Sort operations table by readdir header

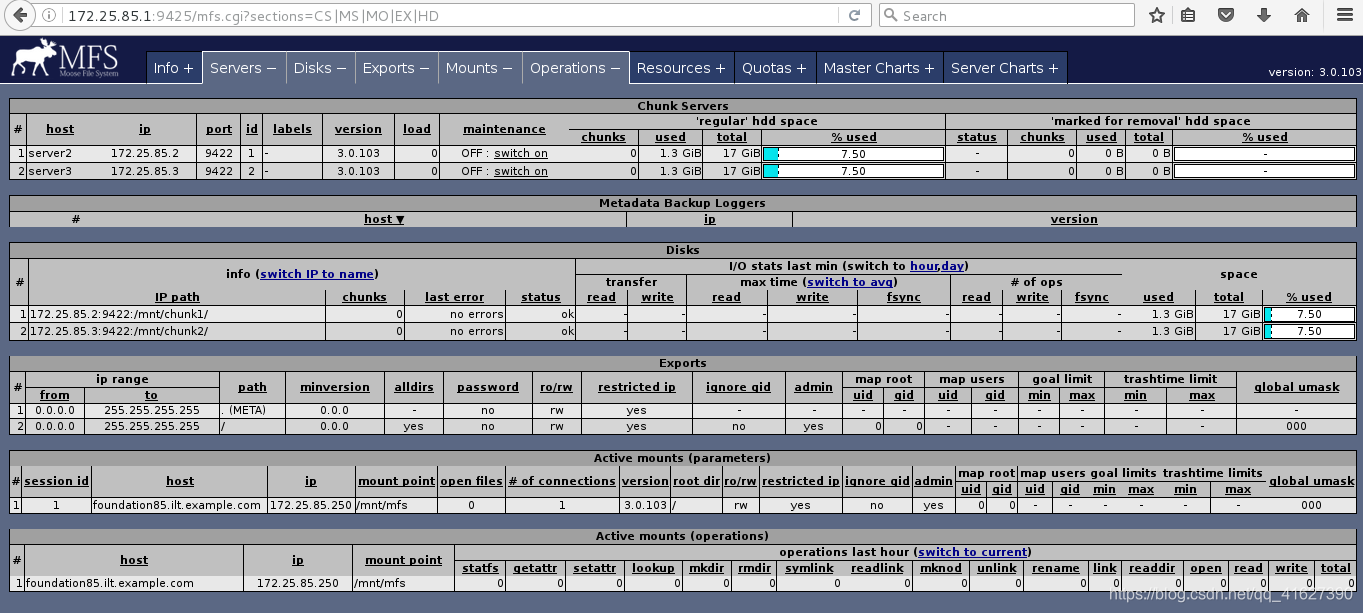point(1151,568)
